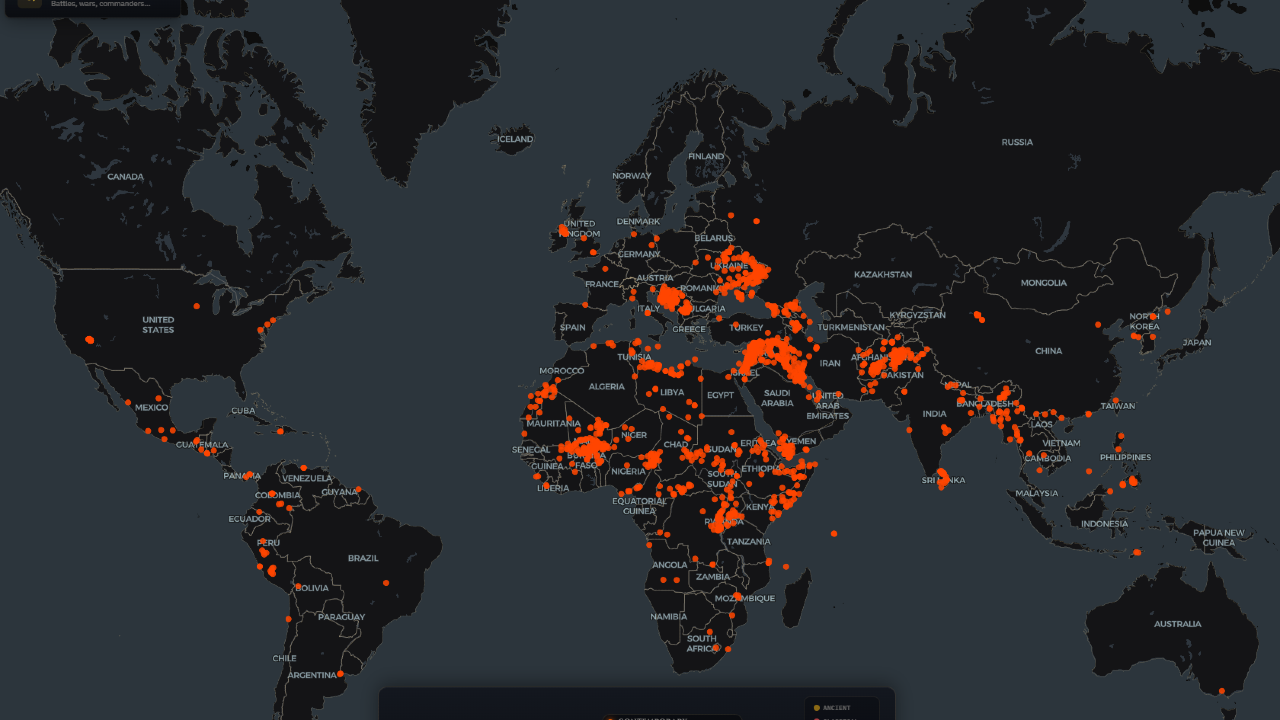Select the marker north of Belarus
Viewport: 1280px width, 720px height.
731,215
